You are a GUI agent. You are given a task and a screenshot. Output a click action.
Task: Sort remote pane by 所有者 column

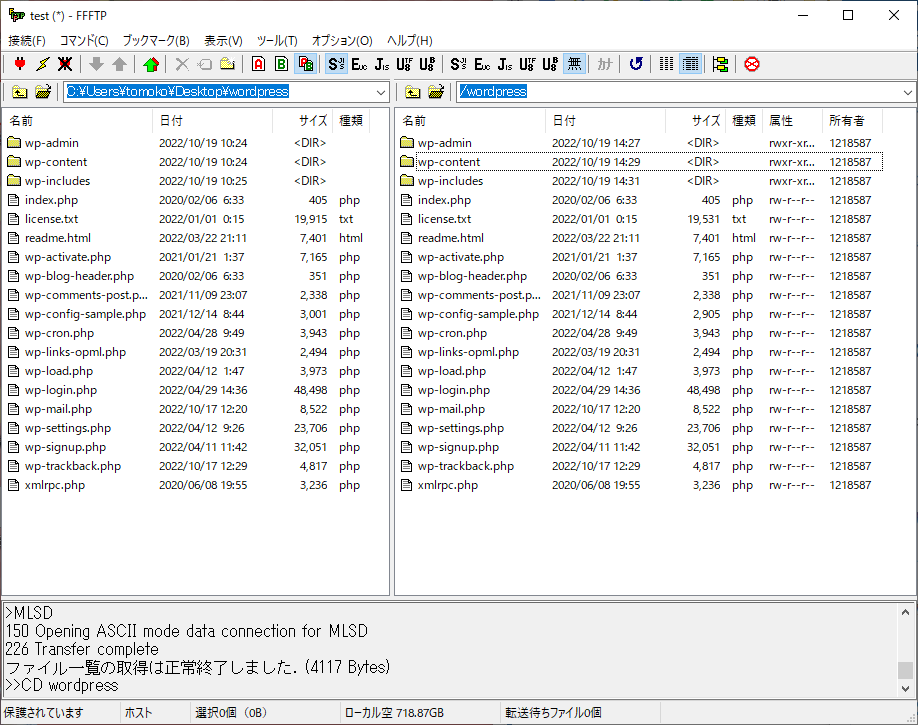pyautogui.click(x=852, y=121)
